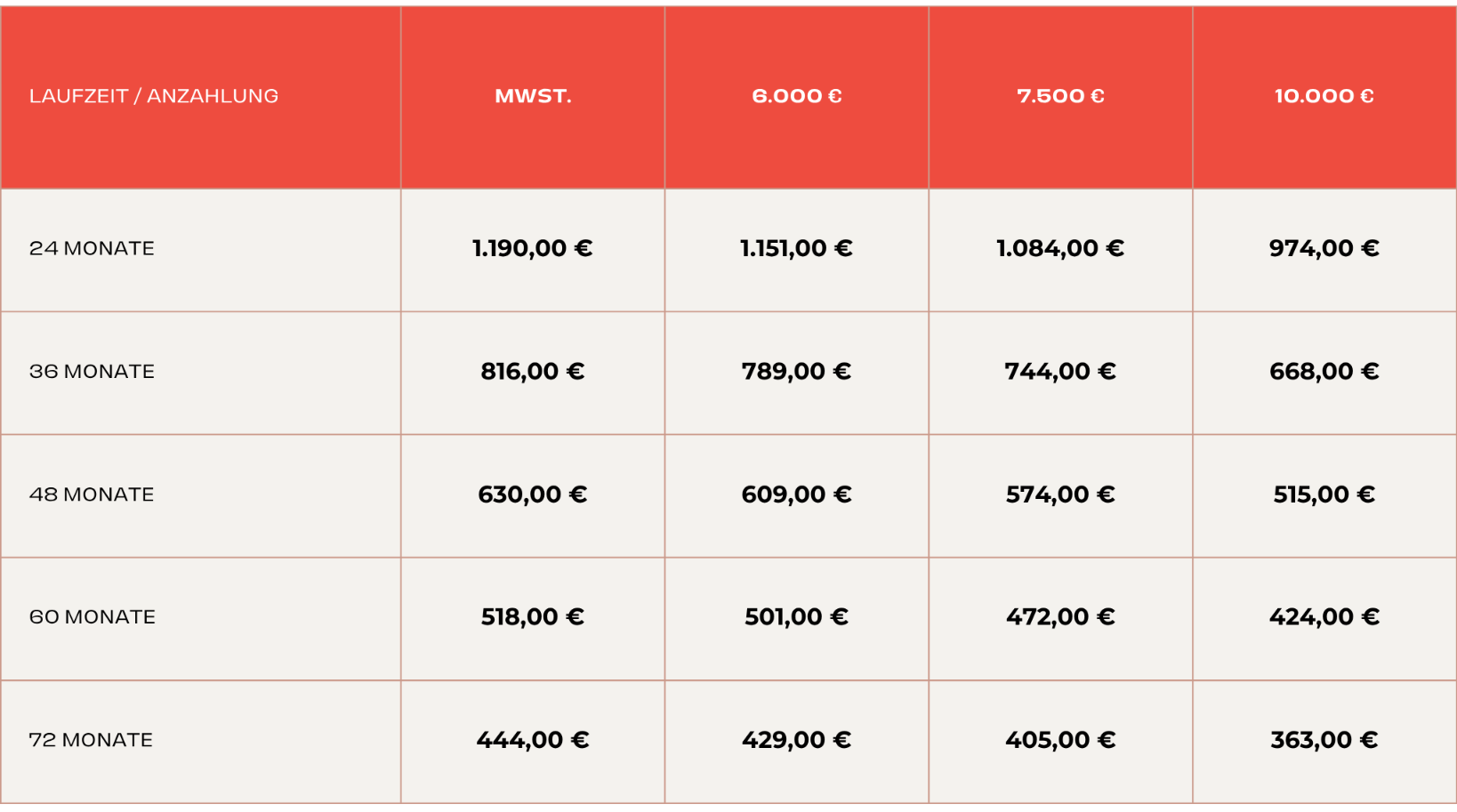Select the 363,00 € cell
This screenshot has height=812, width=1457.
pyautogui.click(x=1324, y=741)
